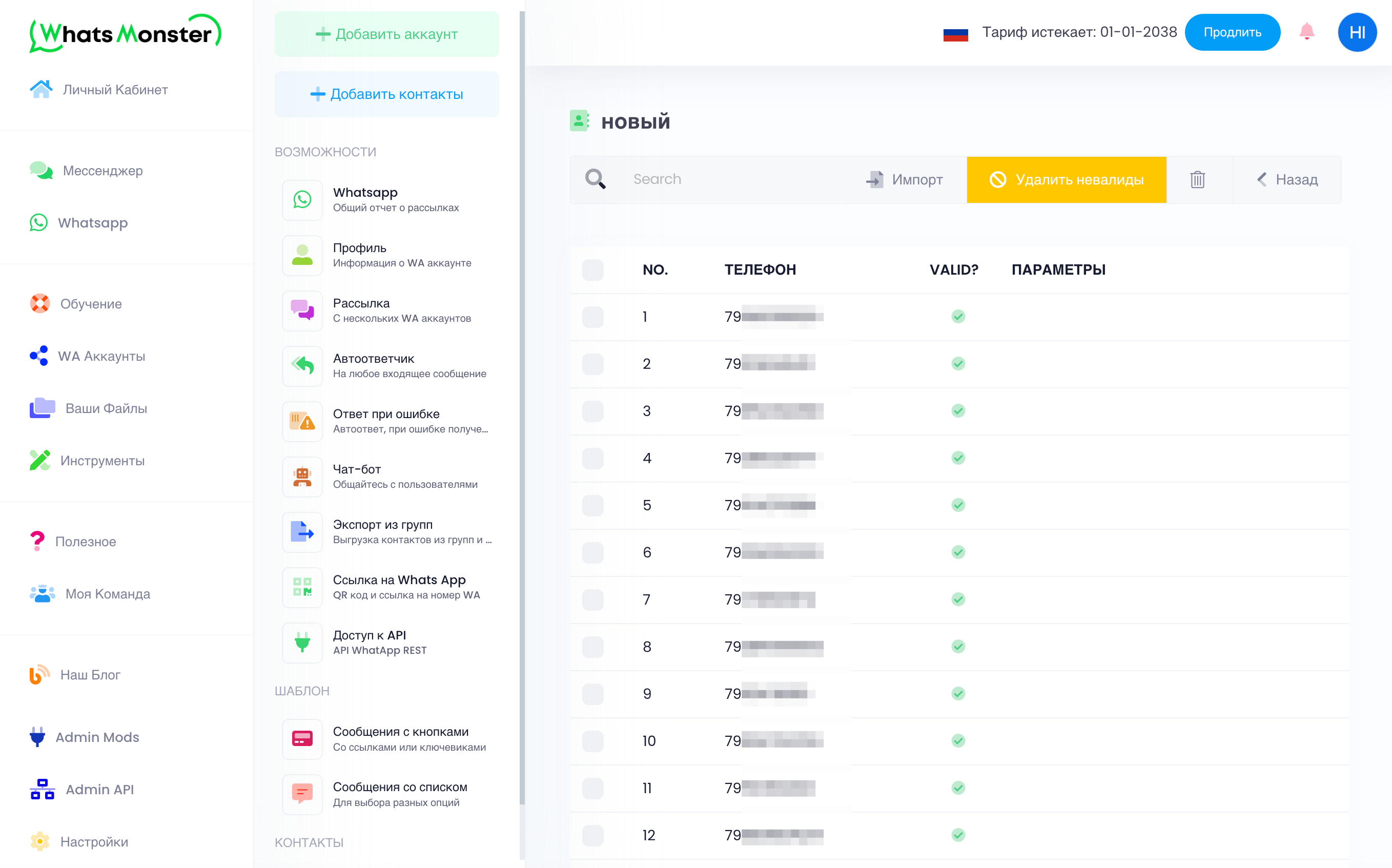Click the Продлить button

point(1232,32)
